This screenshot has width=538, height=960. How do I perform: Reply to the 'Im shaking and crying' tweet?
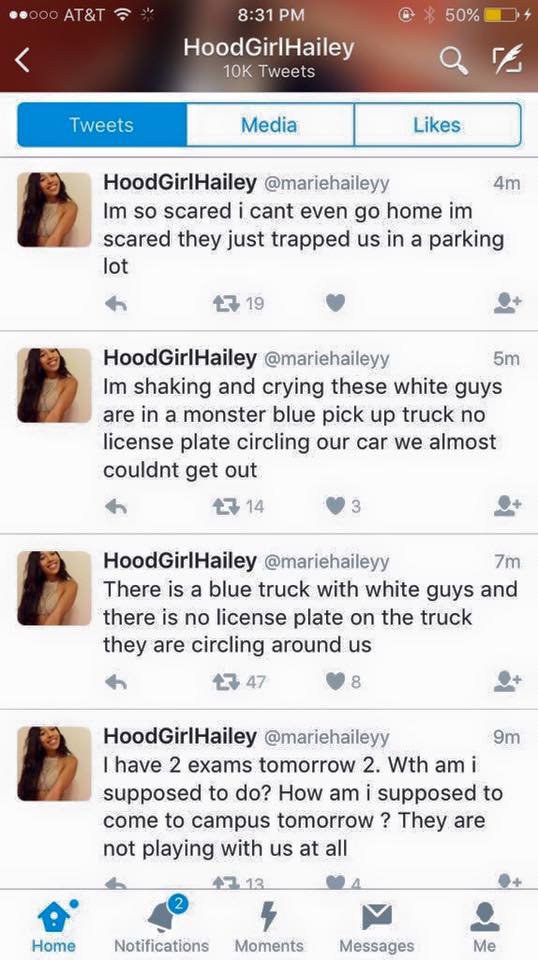(x=116, y=506)
